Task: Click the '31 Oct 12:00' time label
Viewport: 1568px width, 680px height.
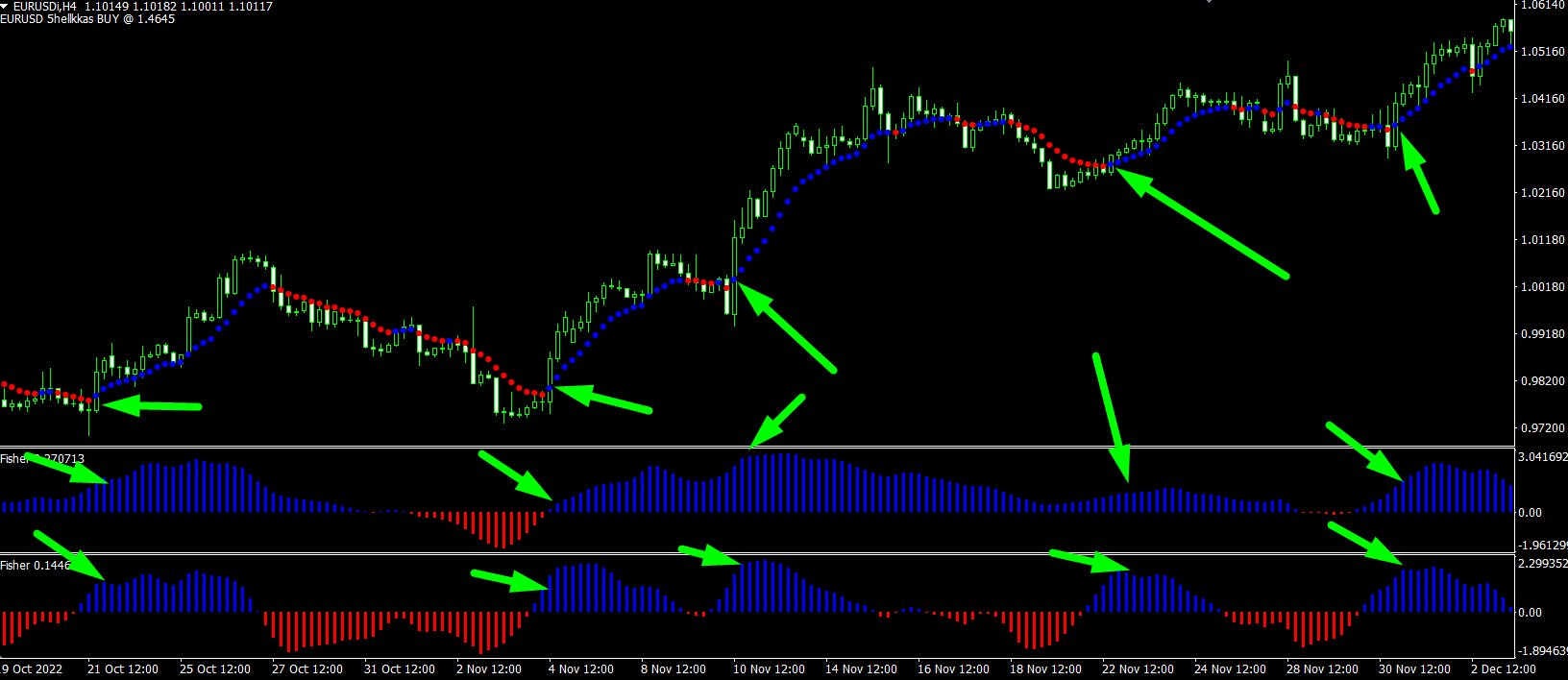Action: [x=400, y=669]
